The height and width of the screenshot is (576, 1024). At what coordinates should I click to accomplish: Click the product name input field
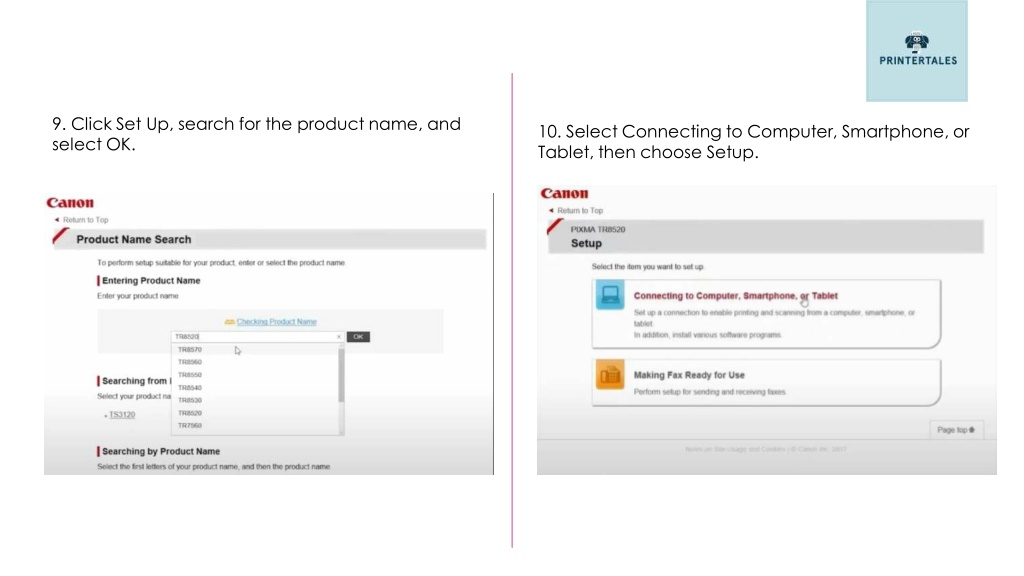(x=253, y=336)
